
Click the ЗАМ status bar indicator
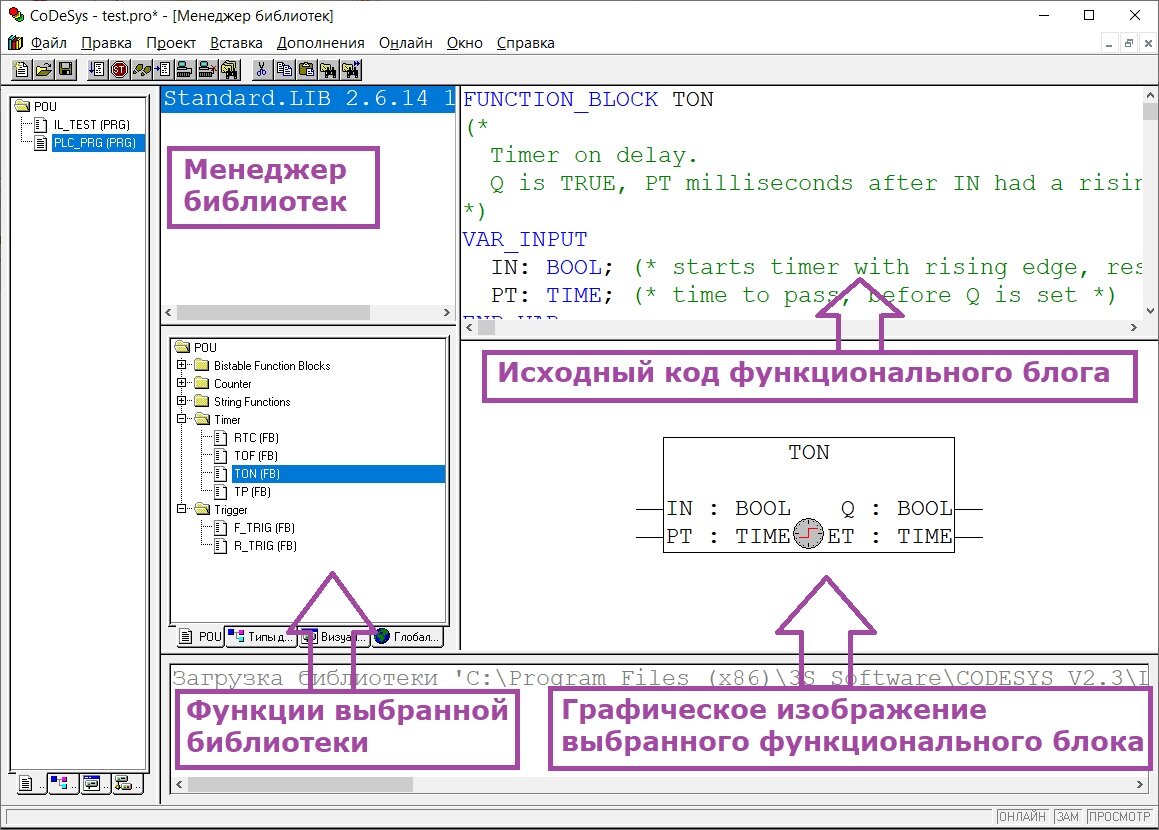(x=1067, y=817)
